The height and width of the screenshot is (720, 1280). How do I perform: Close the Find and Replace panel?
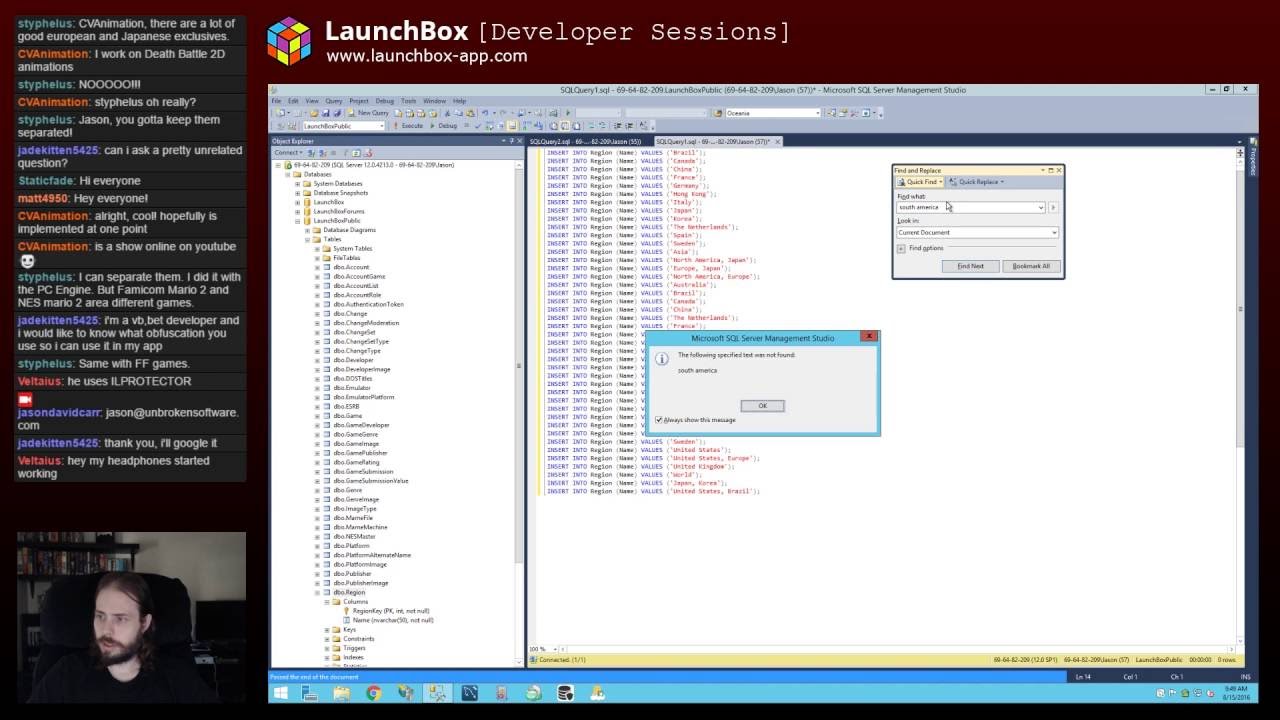1059,170
